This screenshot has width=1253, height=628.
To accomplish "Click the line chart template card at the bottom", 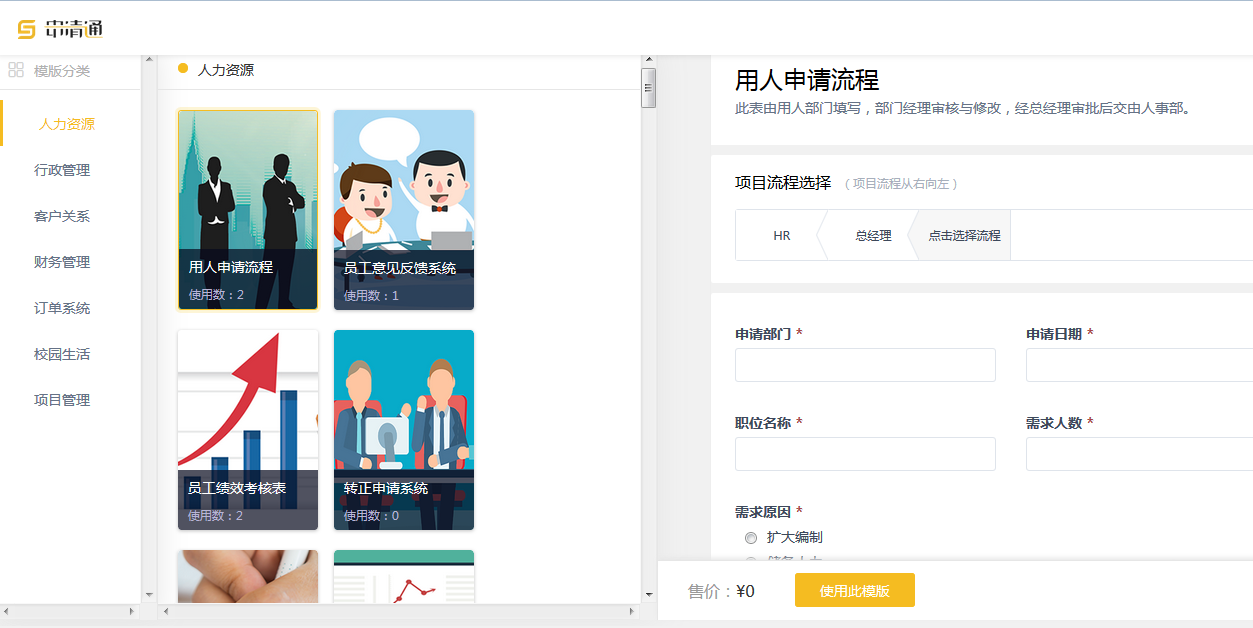I will [x=404, y=577].
